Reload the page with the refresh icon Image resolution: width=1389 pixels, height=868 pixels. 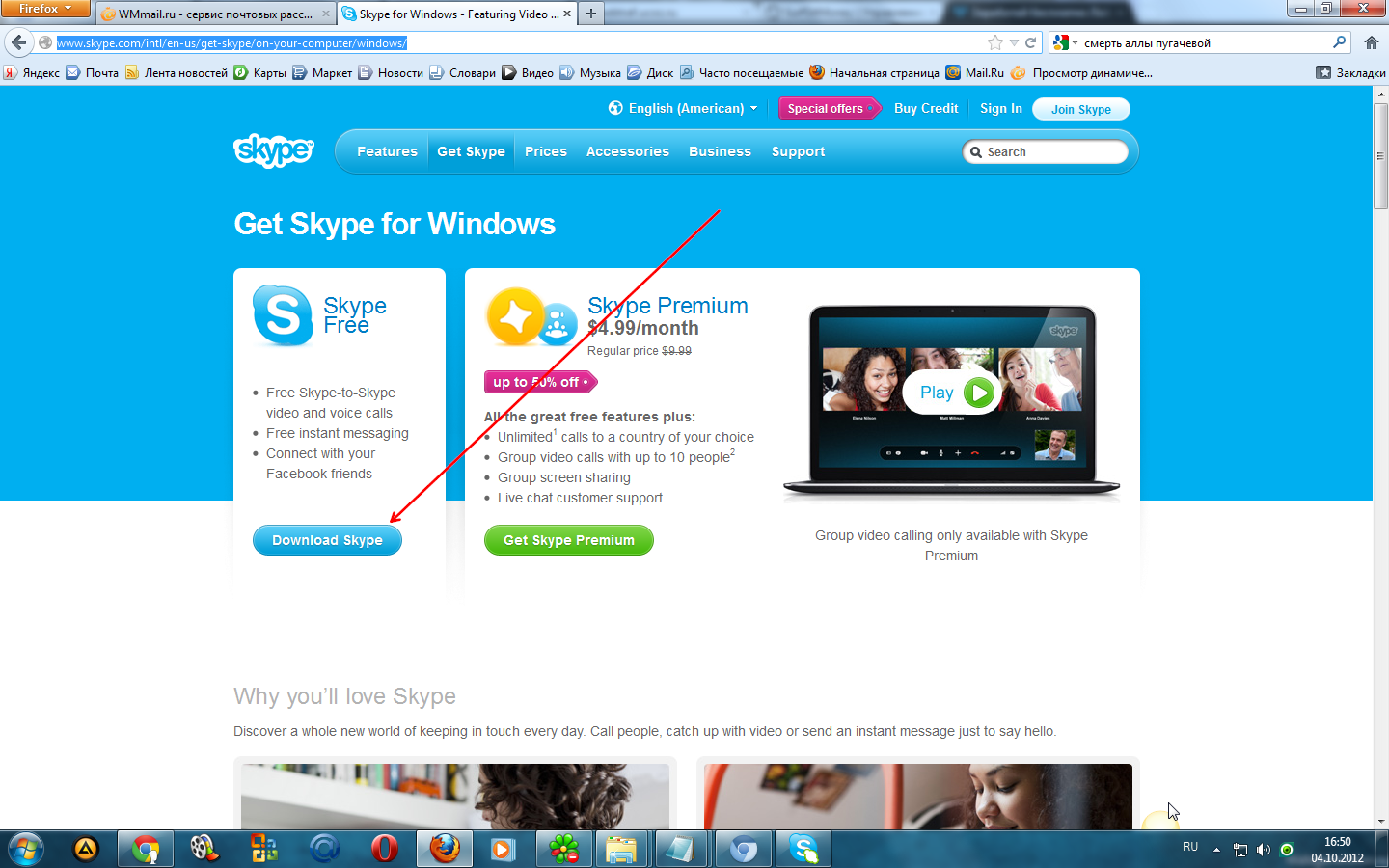click(x=1030, y=42)
